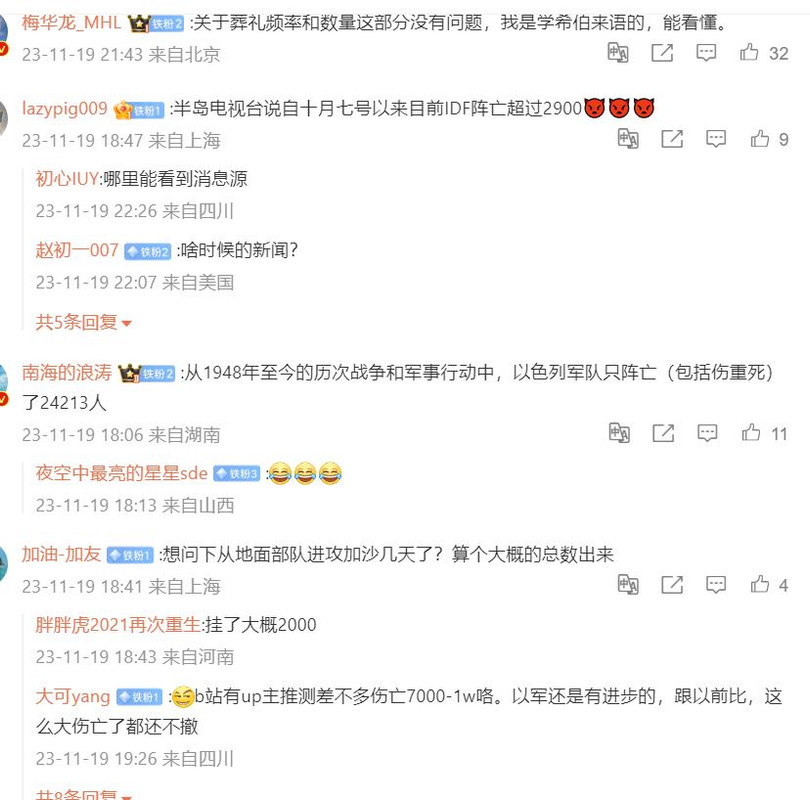Click the 铁粉2 badge next to 南海的浪涛
The image size is (810, 800).
point(158,374)
